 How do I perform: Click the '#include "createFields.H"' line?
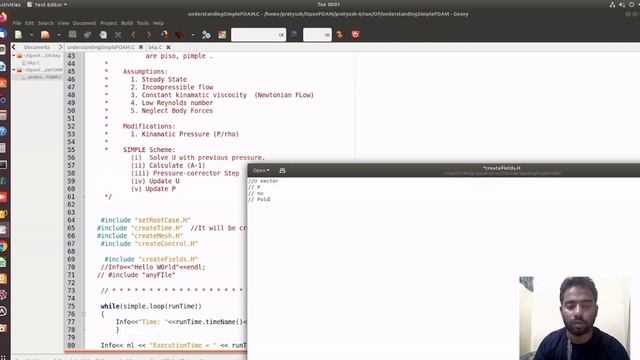(151, 259)
